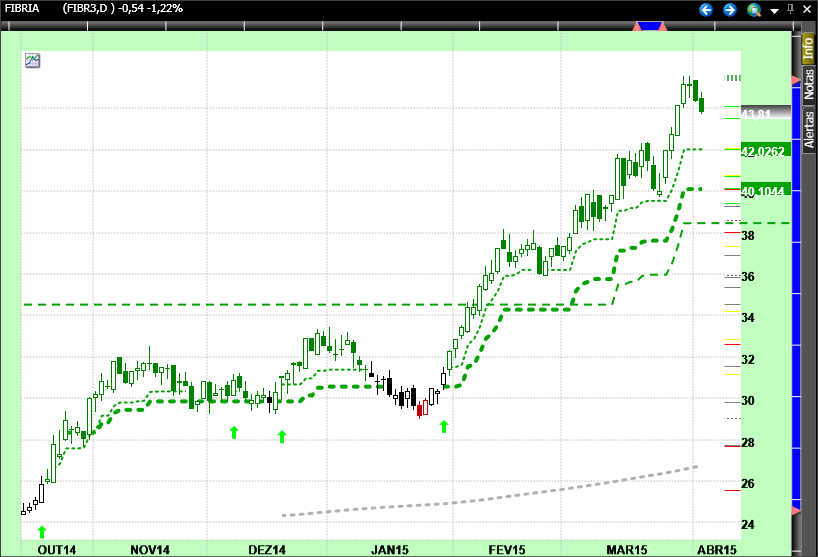Click the 40,1044 green price label
Screen dimensions: 818x557
click(x=765, y=189)
